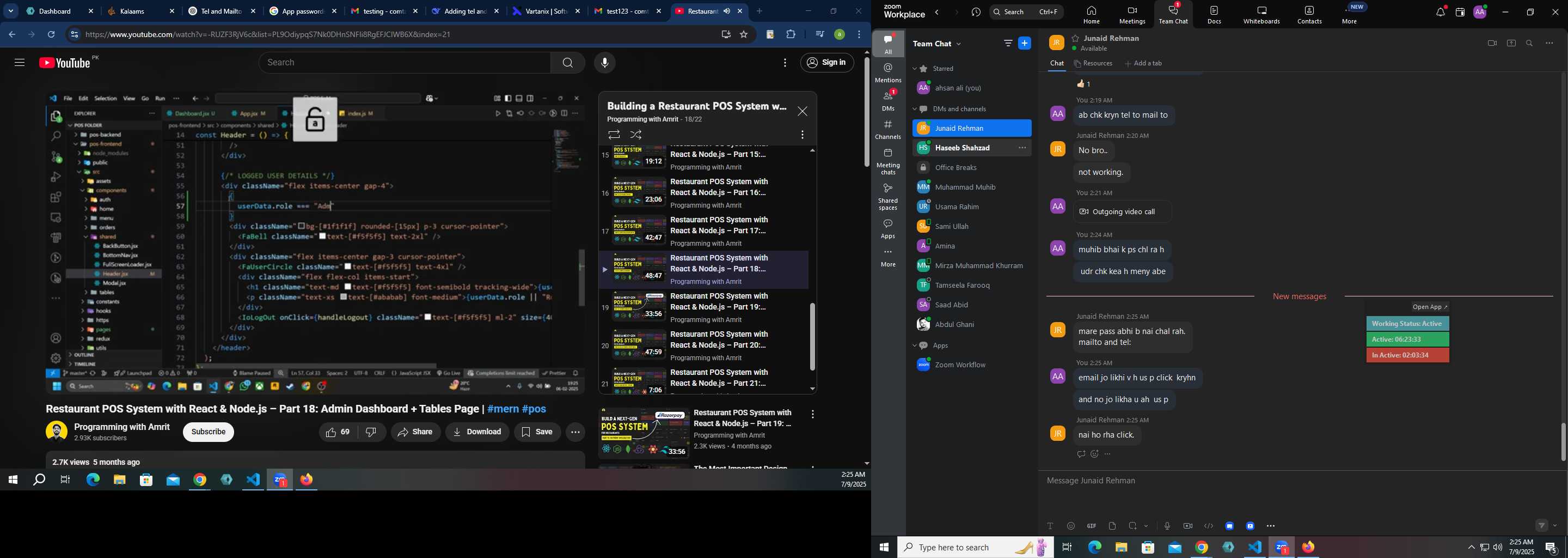The width and height of the screenshot is (1568, 558).
Task: Open more options for Haseeb Shahzad
Action: pos(1022,148)
